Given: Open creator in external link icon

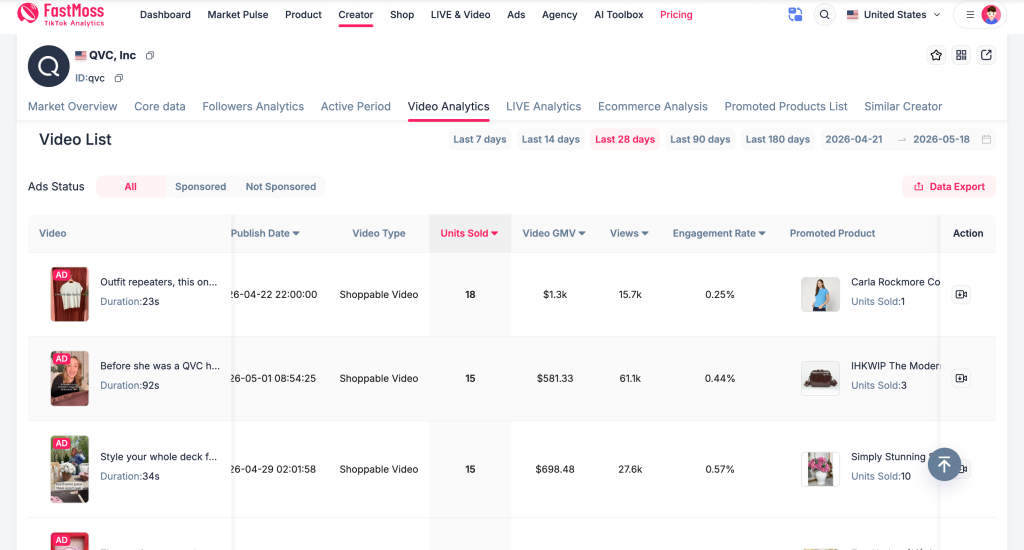Looking at the screenshot, I should point(986,56).
